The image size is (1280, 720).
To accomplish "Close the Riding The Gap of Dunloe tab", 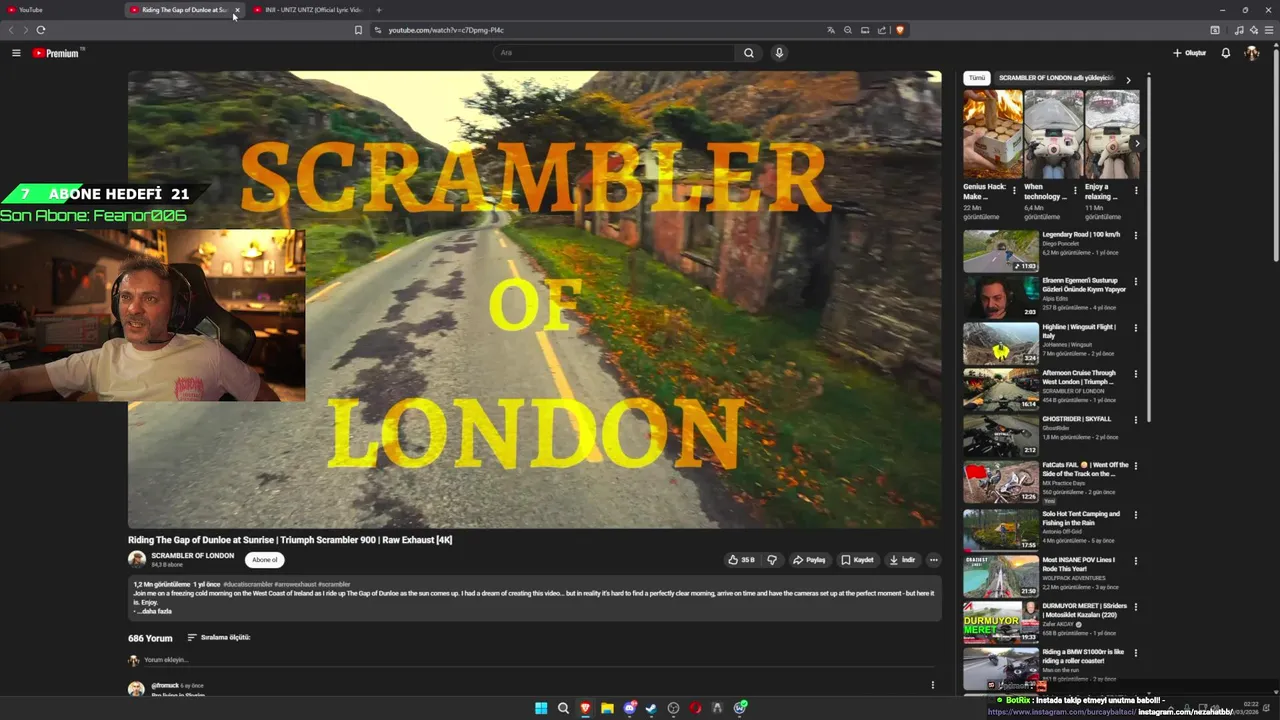I will (x=237, y=10).
